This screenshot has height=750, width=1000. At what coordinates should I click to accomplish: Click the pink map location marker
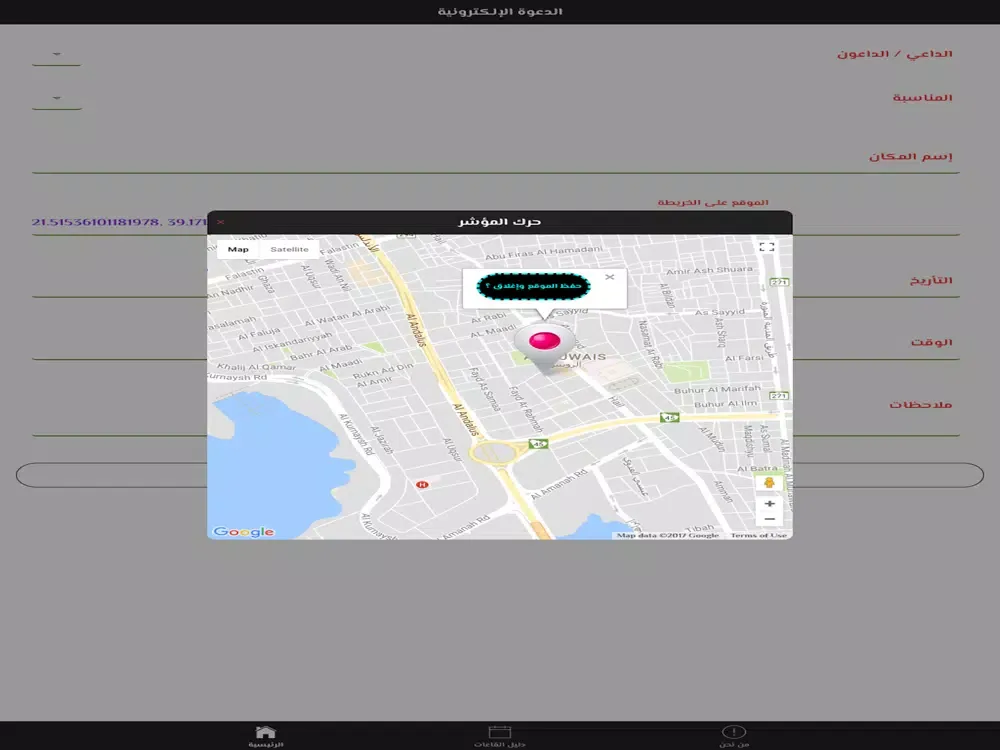pyautogui.click(x=544, y=346)
